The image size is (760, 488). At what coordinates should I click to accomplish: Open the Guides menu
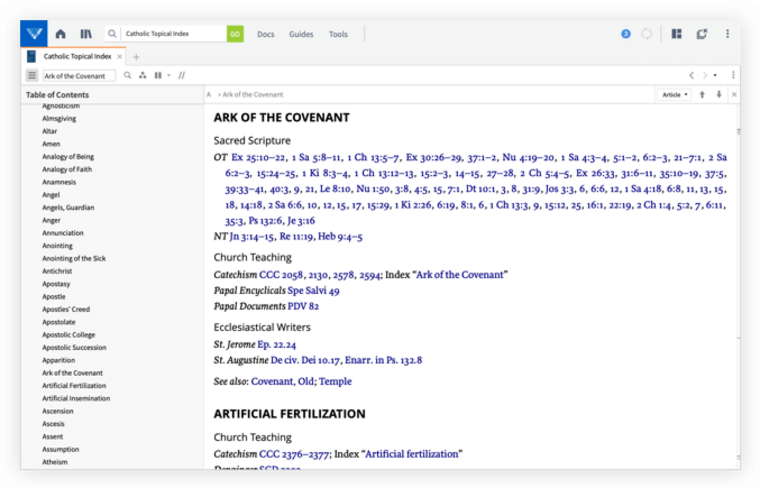pyautogui.click(x=301, y=34)
